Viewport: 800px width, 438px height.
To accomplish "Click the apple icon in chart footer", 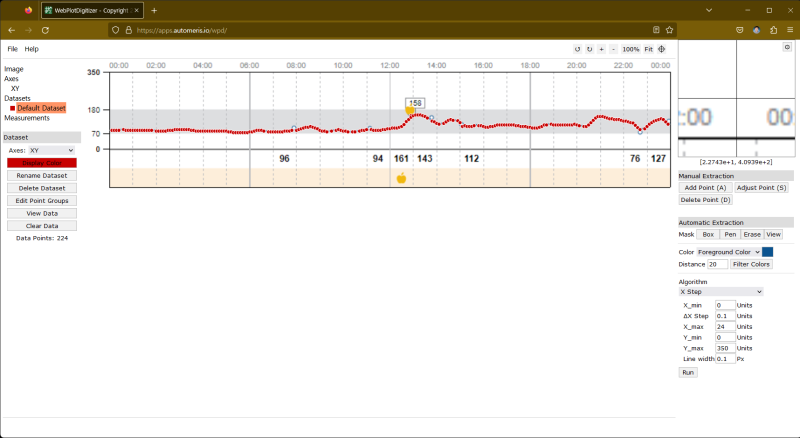I will point(402,178).
